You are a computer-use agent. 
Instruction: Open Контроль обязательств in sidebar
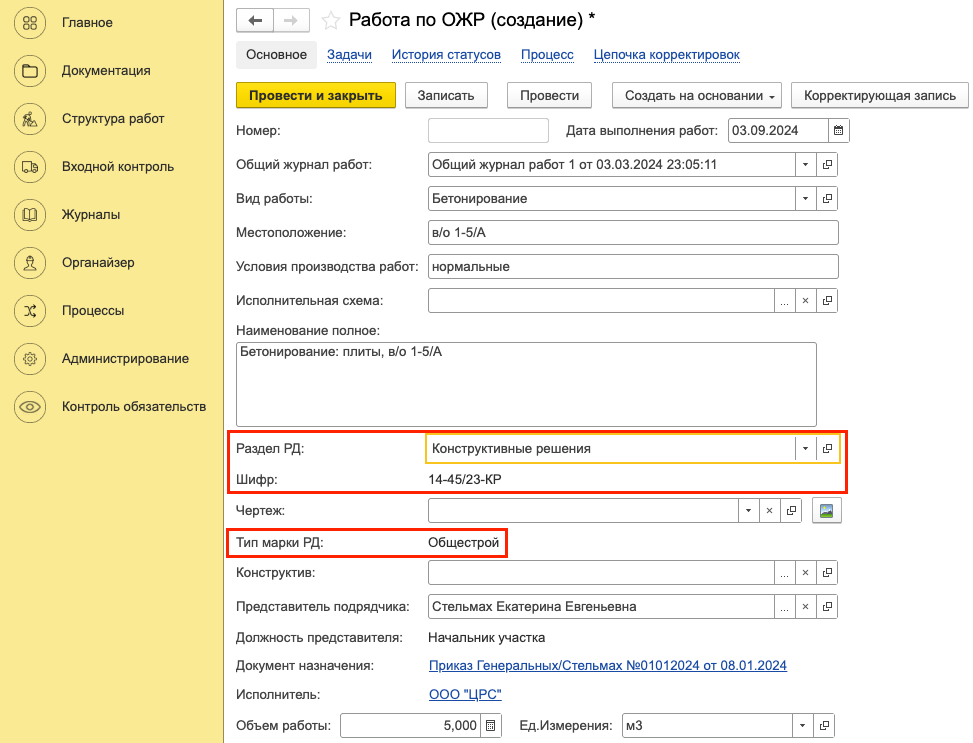133,406
